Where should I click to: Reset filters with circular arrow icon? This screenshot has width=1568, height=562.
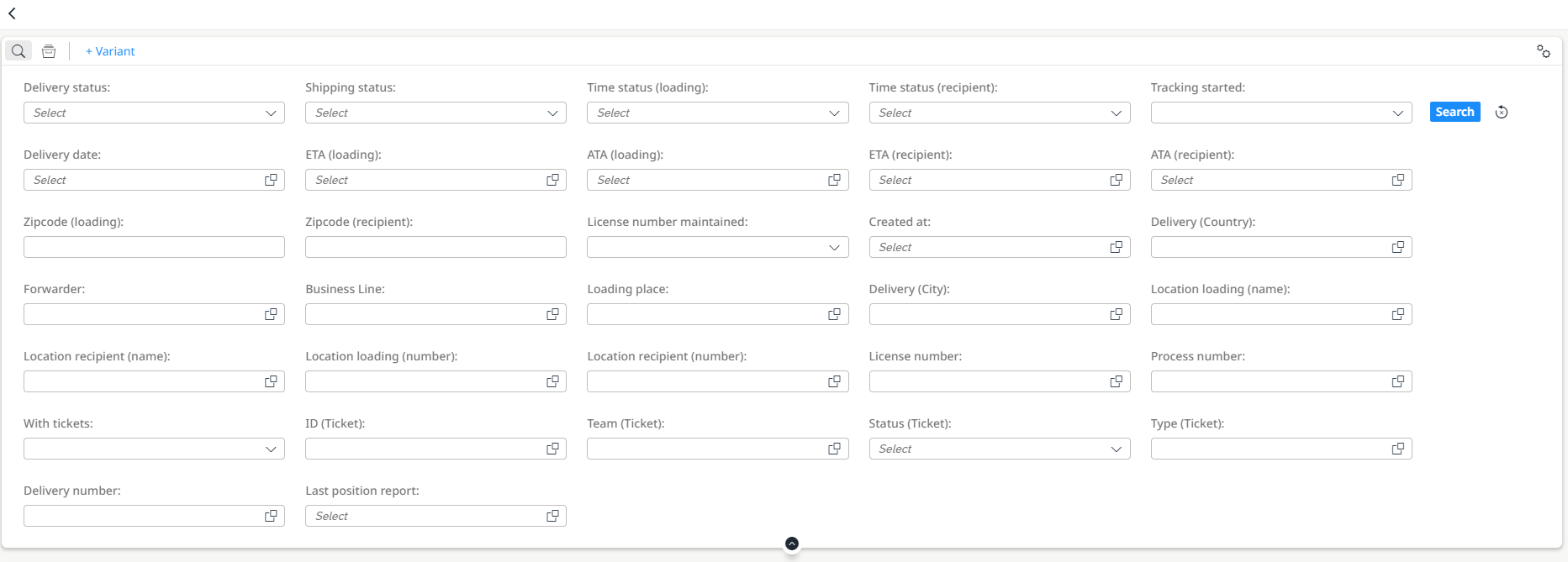coord(1502,112)
